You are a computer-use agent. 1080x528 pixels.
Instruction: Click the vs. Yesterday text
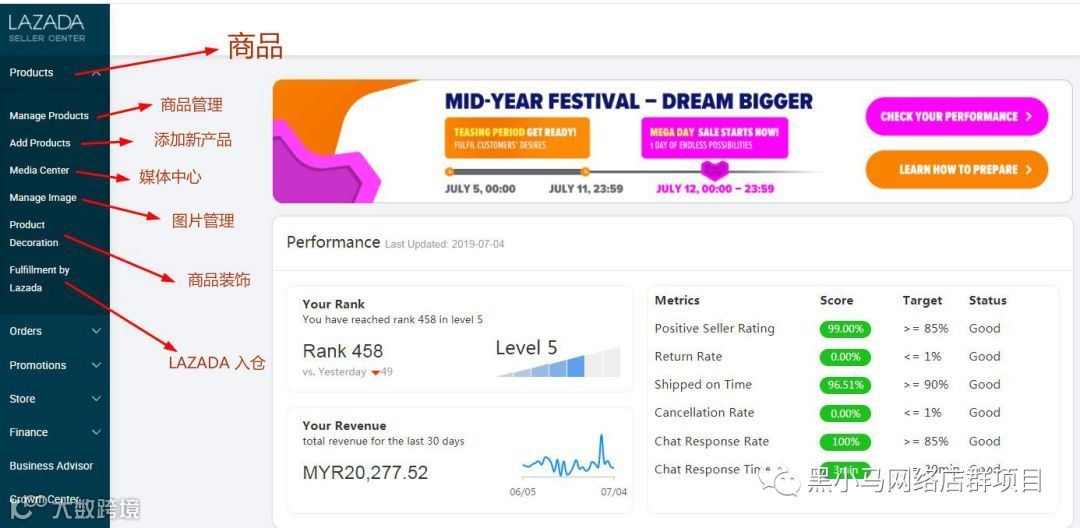[334, 372]
